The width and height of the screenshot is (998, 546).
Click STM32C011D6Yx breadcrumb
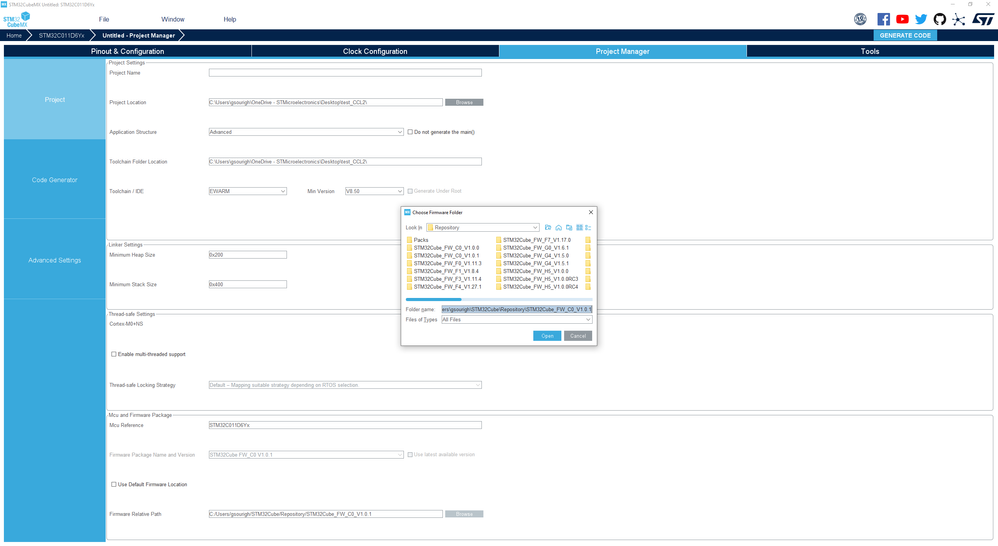61,35
